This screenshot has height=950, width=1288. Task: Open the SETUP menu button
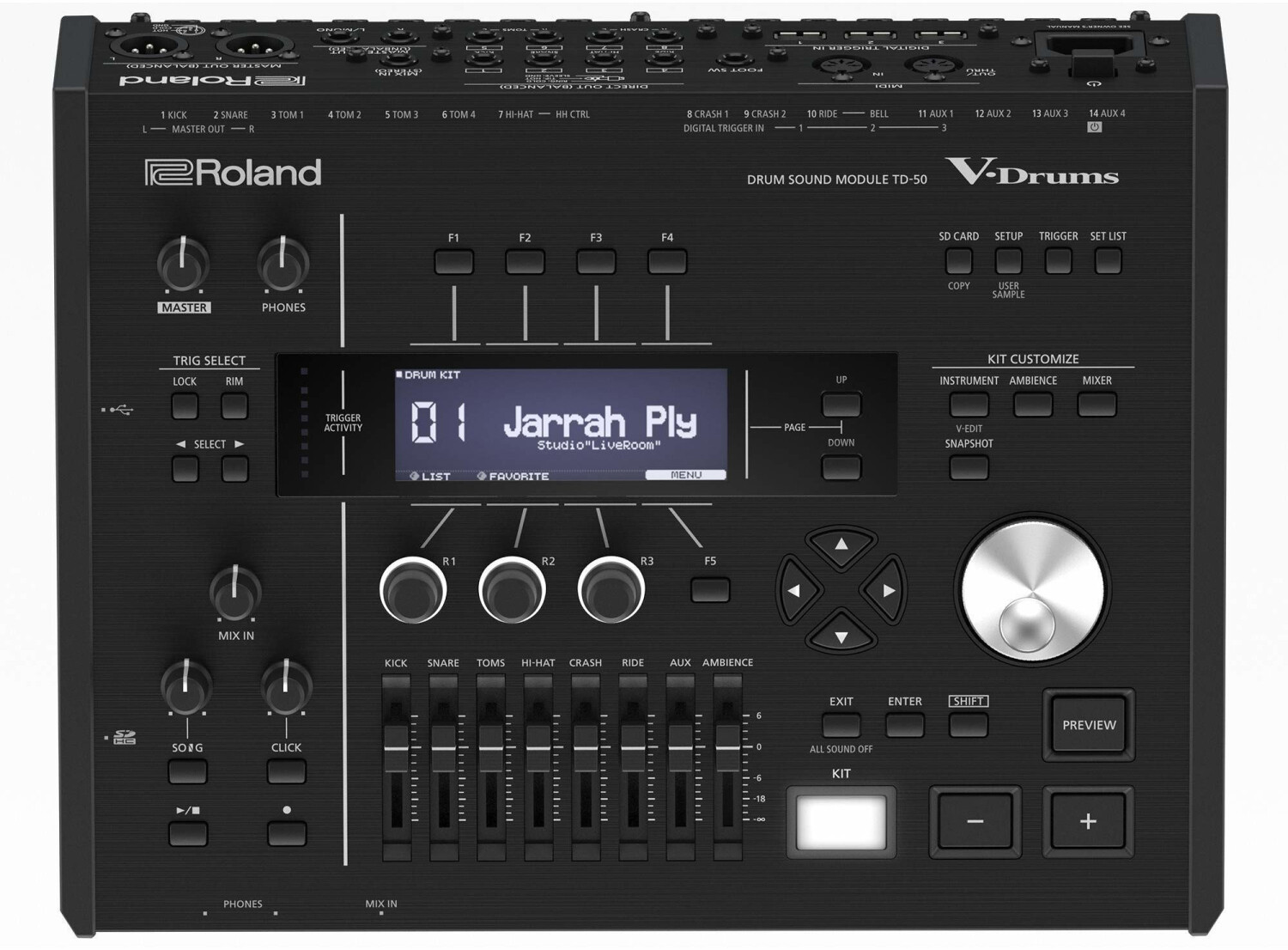click(x=1007, y=259)
